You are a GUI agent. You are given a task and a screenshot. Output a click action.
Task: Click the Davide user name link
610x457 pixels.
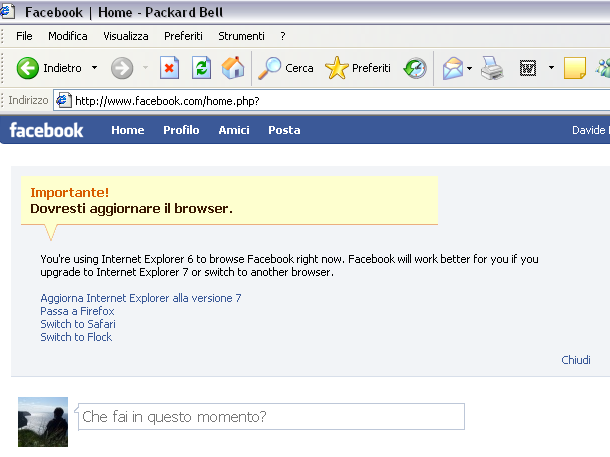point(591,130)
